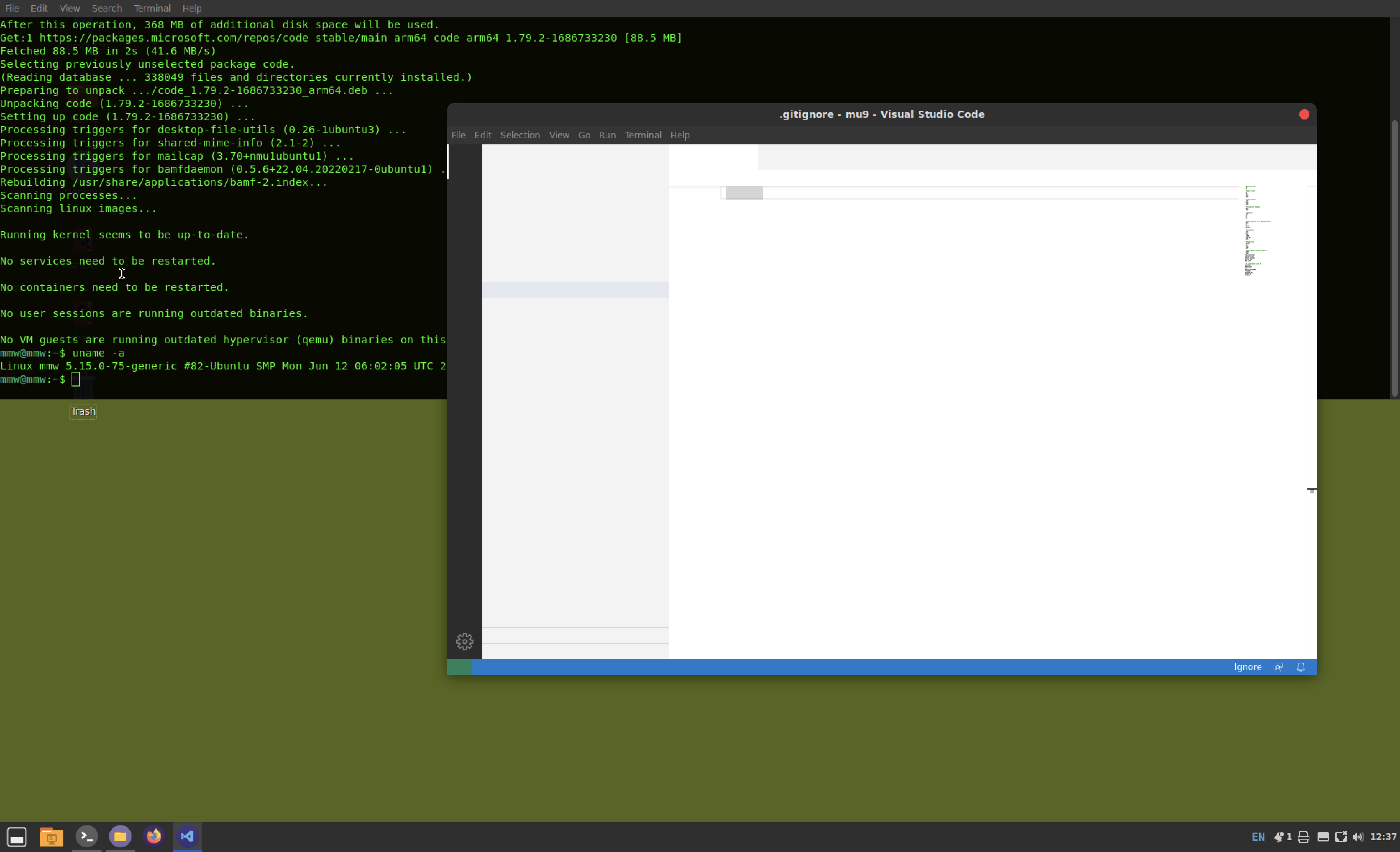Open the VS Code notifications bell

(x=1301, y=667)
